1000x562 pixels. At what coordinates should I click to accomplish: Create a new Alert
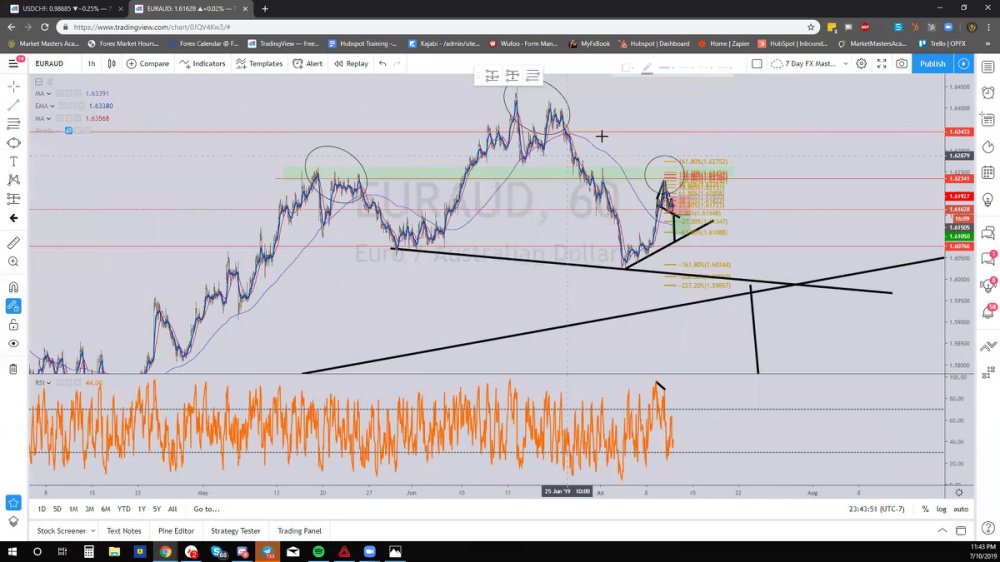pyautogui.click(x=307, y=63)
